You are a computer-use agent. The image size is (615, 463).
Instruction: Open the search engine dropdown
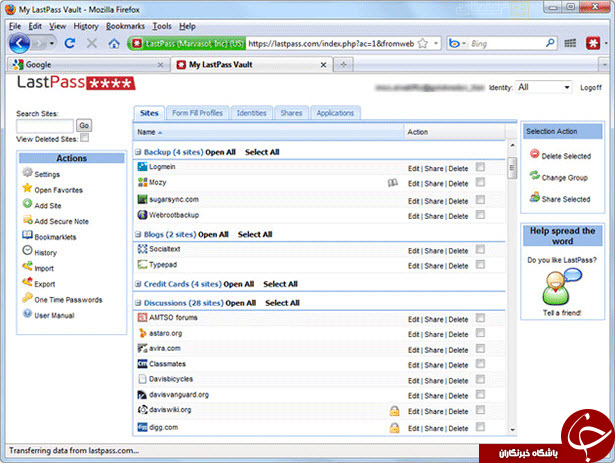(x=464, y=44)
